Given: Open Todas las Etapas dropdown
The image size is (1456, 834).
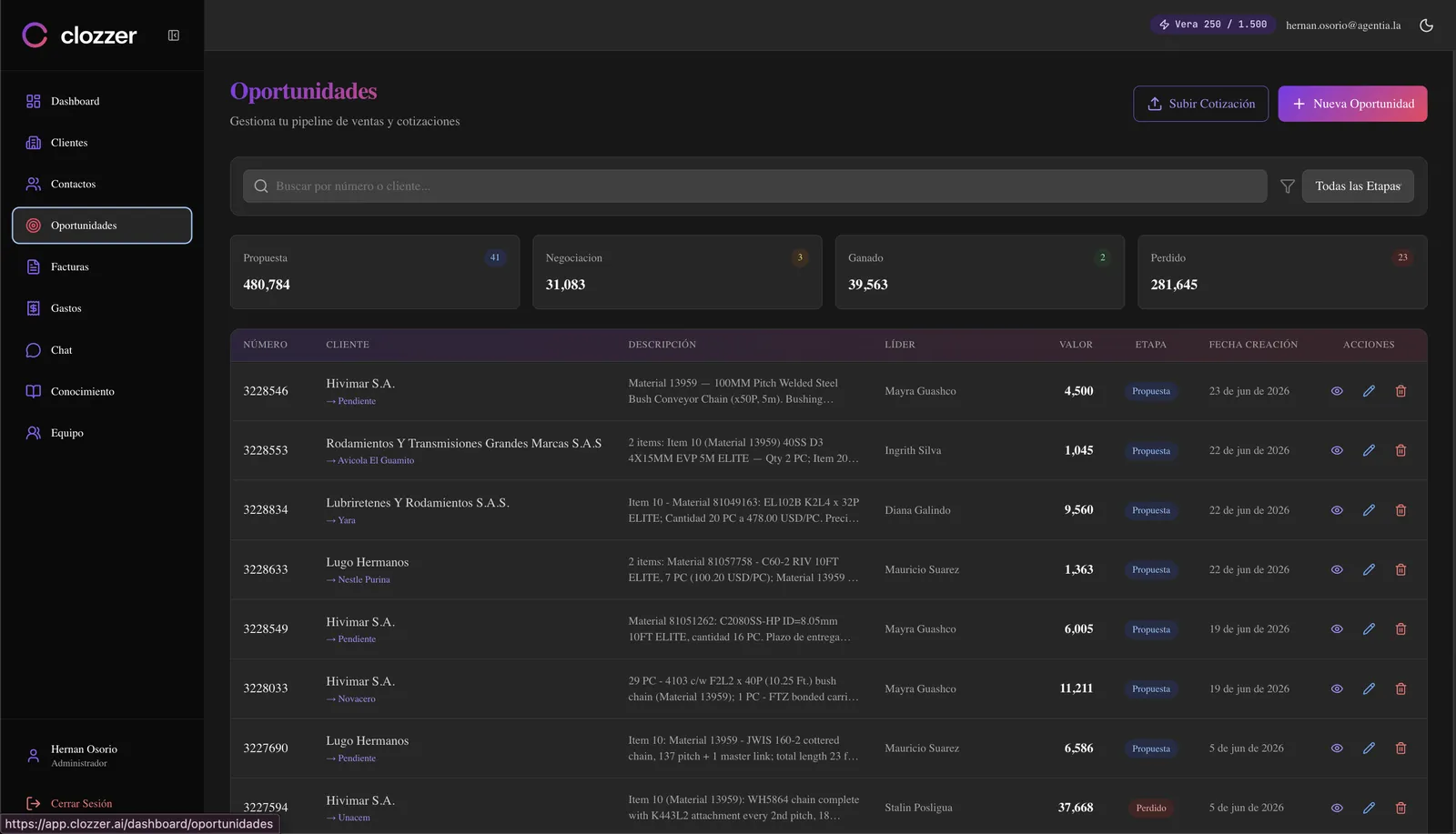Looking at the screenshot, I should [1358, 186].
